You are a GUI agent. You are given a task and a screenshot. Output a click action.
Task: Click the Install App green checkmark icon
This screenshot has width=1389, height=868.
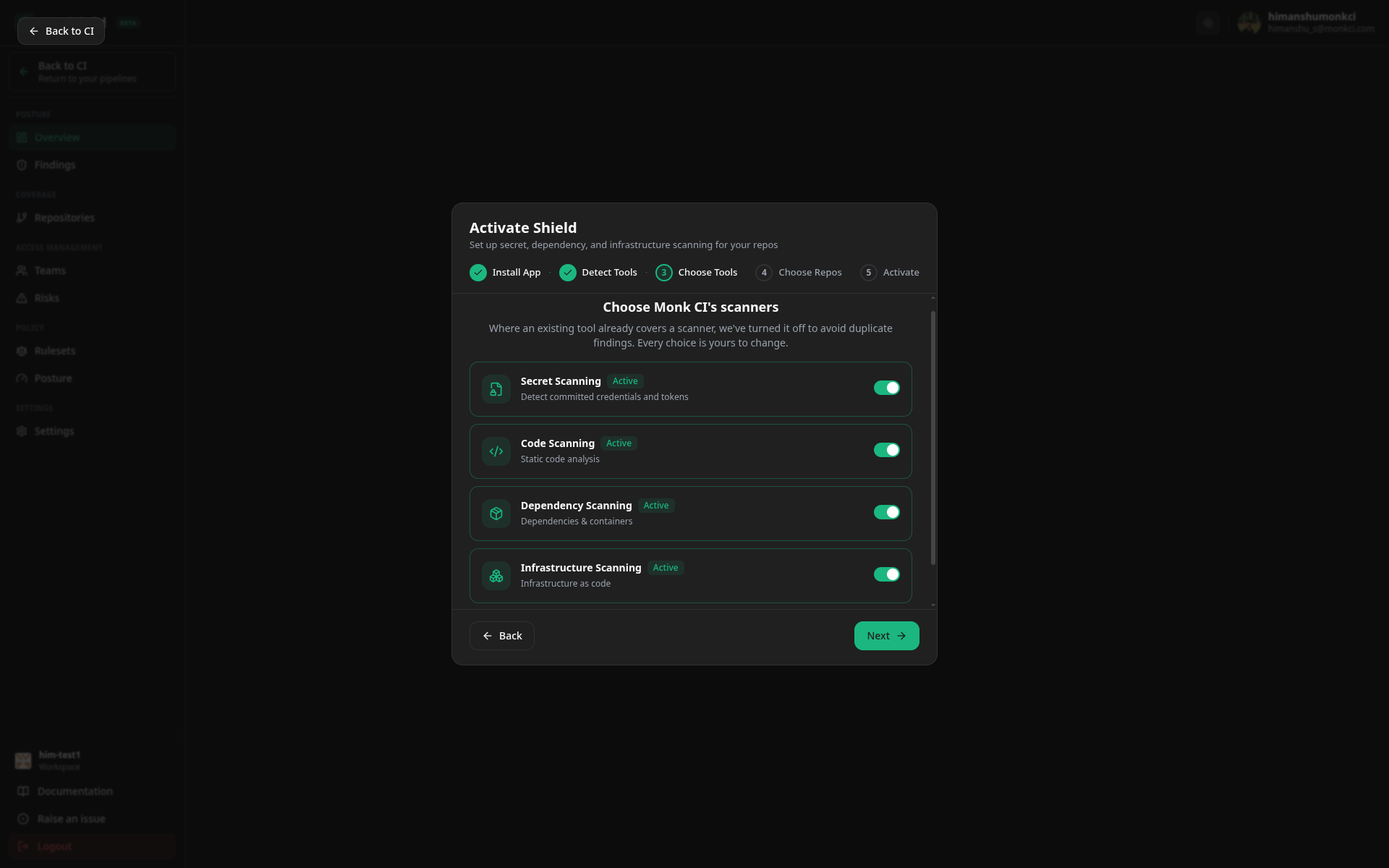point(478,273)
